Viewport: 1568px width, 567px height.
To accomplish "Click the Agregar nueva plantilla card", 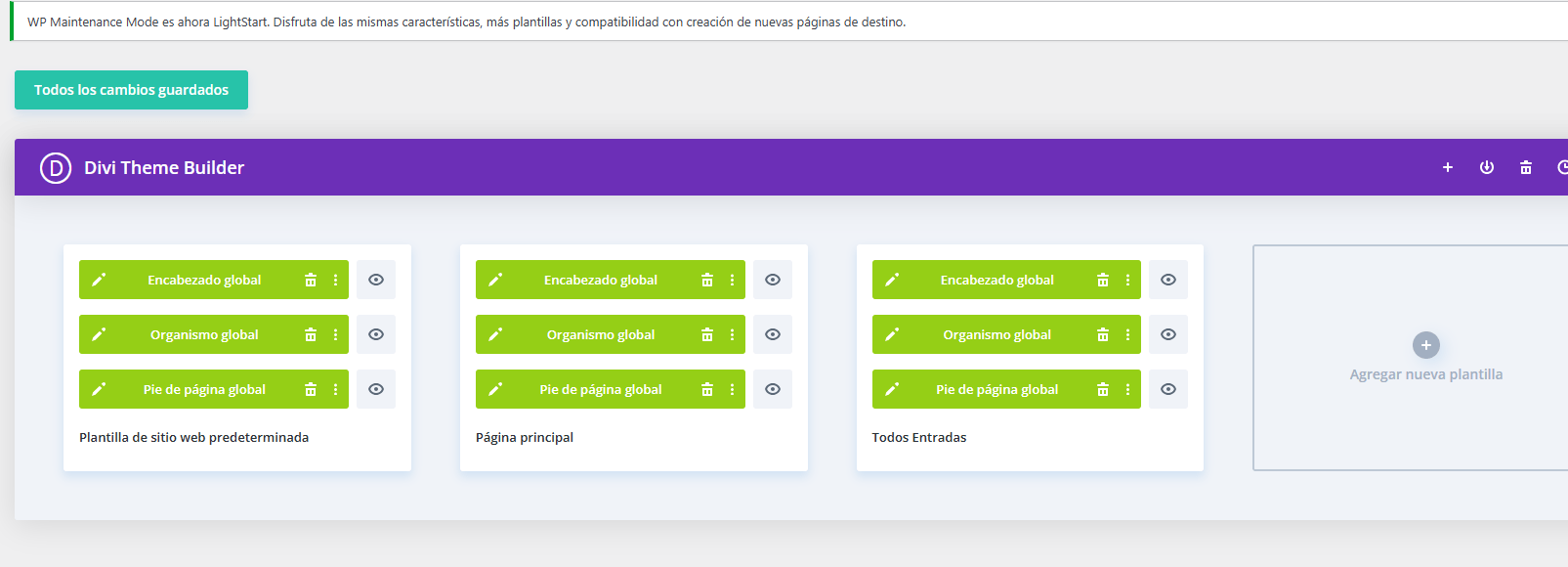I will [1425, 358].
